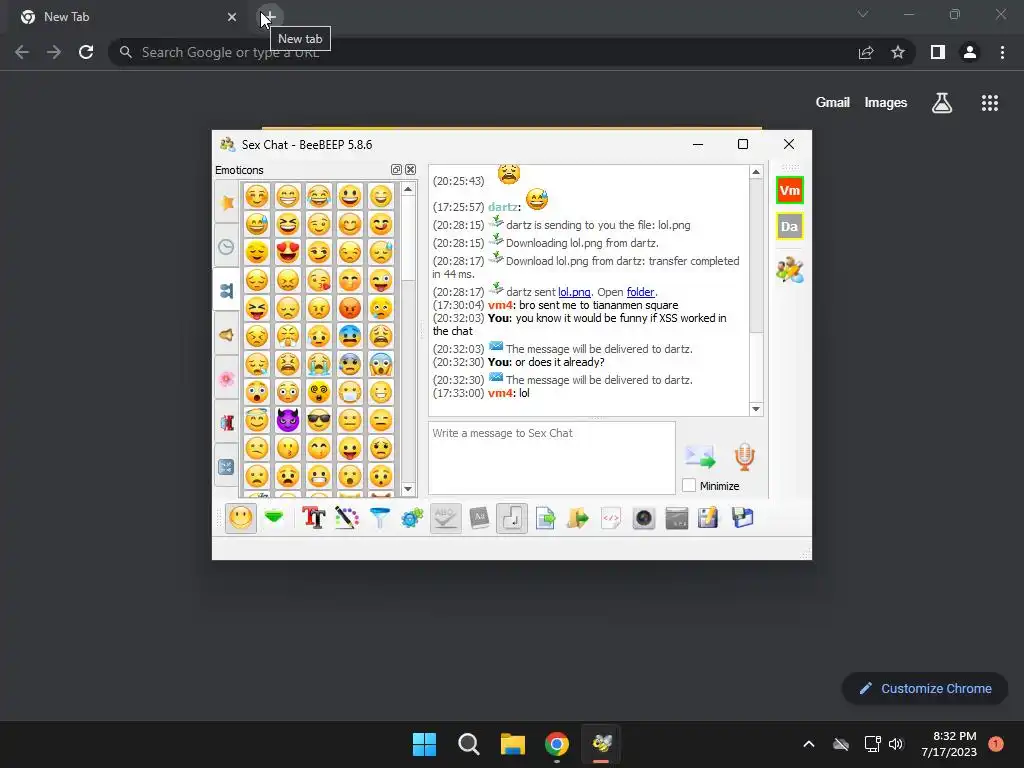
Task: Click the floppy disk with pencil icon
Action: (709, 518)
